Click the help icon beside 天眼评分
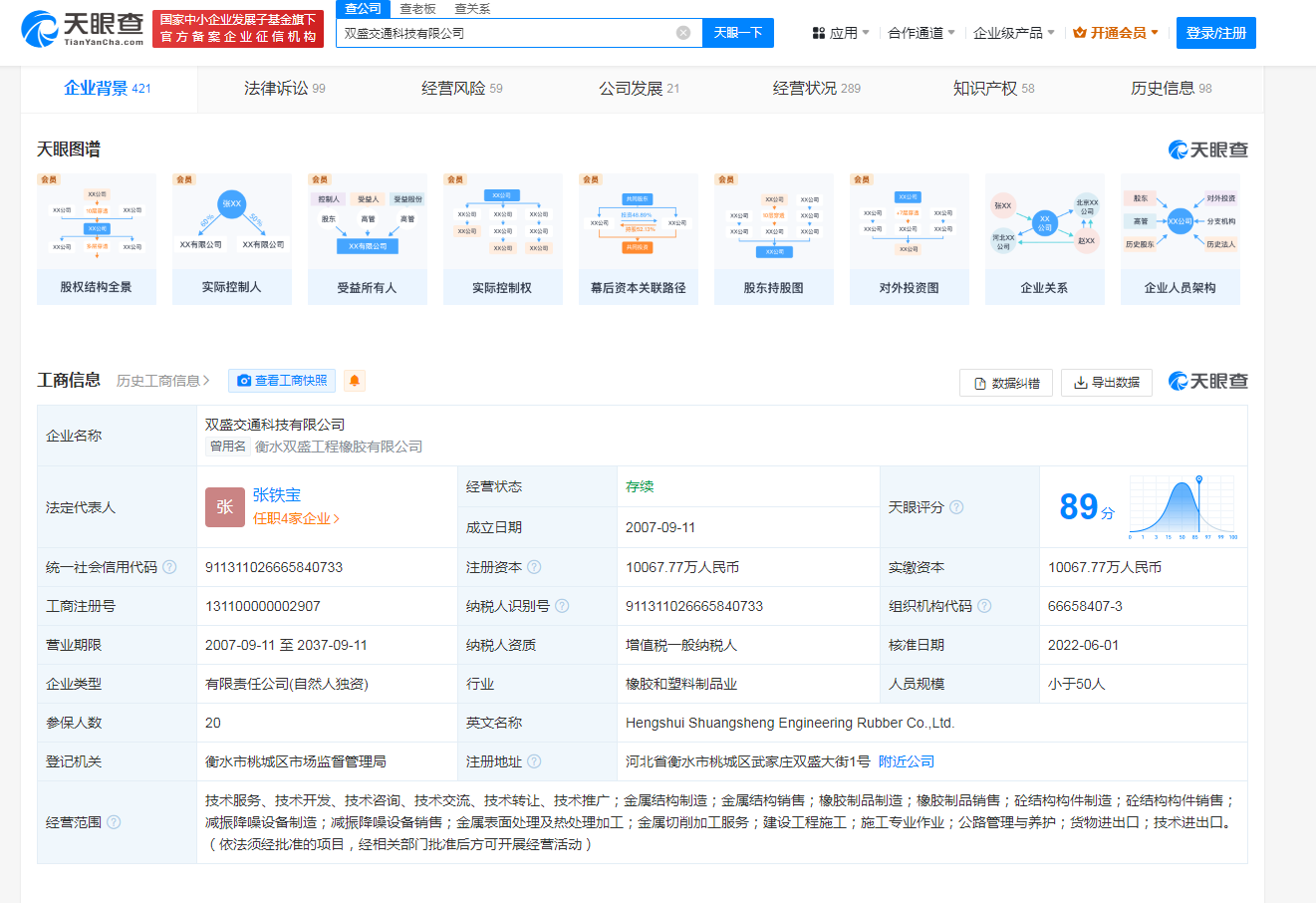Screen dimensions: 1316x903 tap(956, 507)
